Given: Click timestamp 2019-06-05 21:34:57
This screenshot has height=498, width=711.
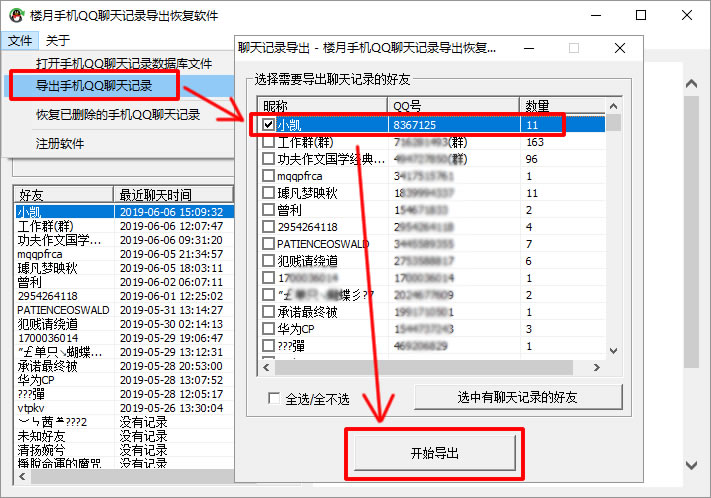Looking at the screenshot, I should point(171,254).
